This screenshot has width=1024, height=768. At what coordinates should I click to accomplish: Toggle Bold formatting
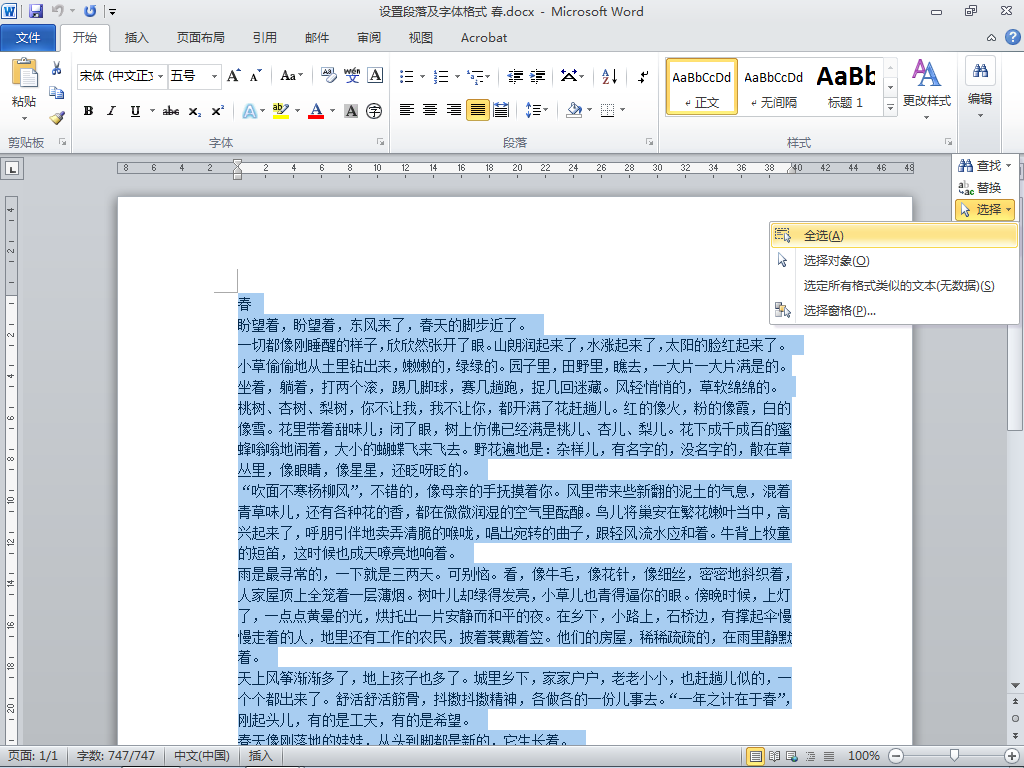click(x=88, y=111)
